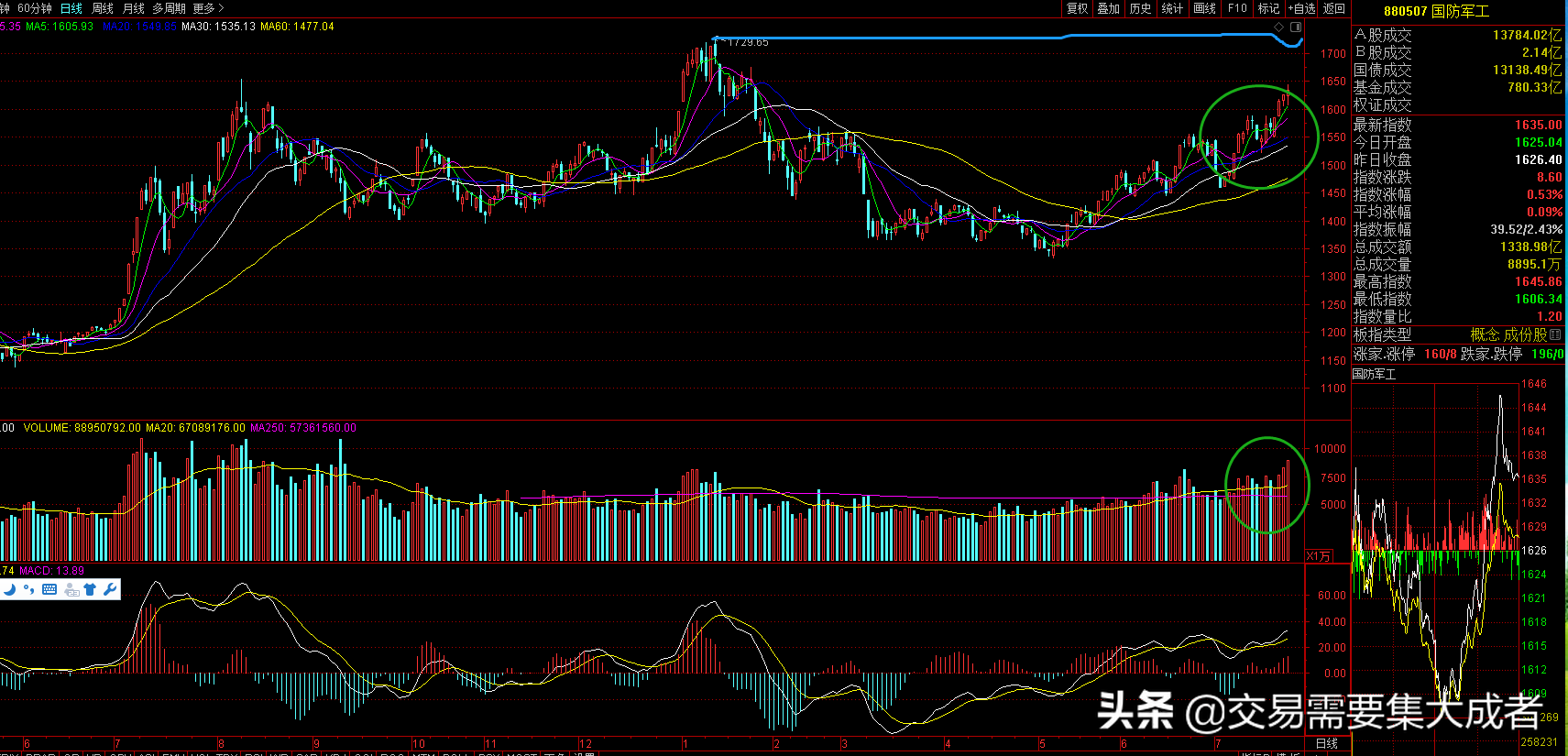The height and width of the screenshot is (756, 1568).
Task: Click the VOLUME: 88950792.00 label
Action: pyautogui.click(x=82, y=428)
